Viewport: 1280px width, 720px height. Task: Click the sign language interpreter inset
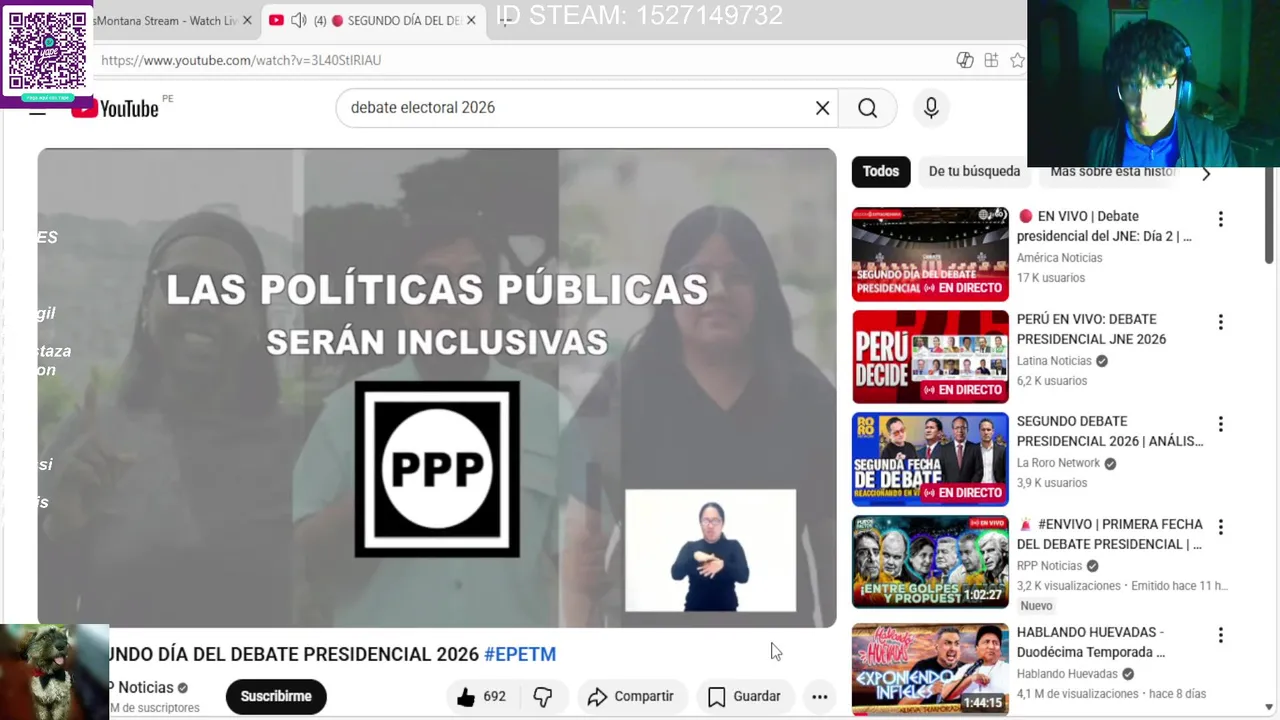point(710,550)
